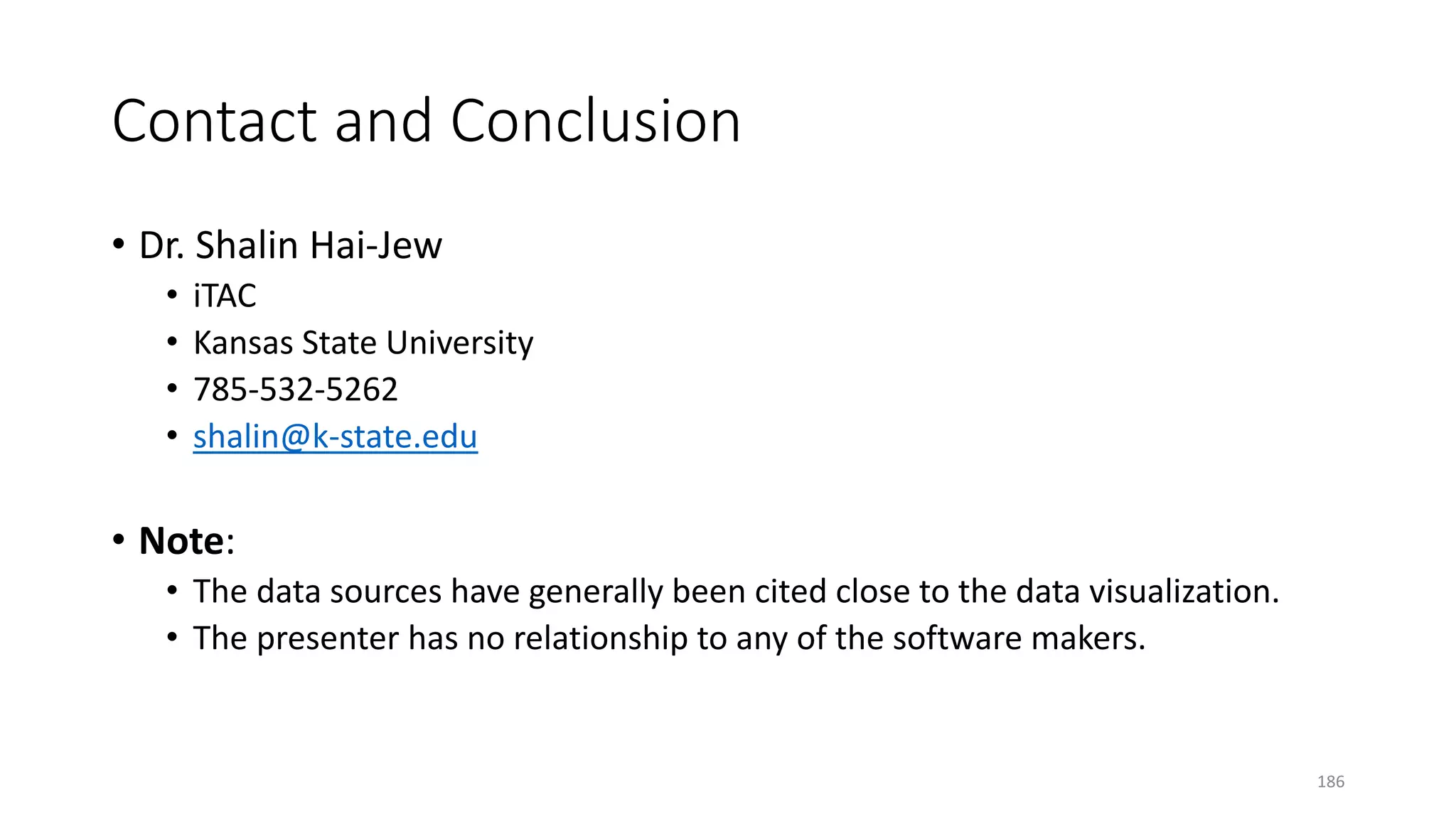This screenshot has height=819, width=1456.
Task: Click the slide title 'Contact and Conclusion'
Action: (427, 121)
